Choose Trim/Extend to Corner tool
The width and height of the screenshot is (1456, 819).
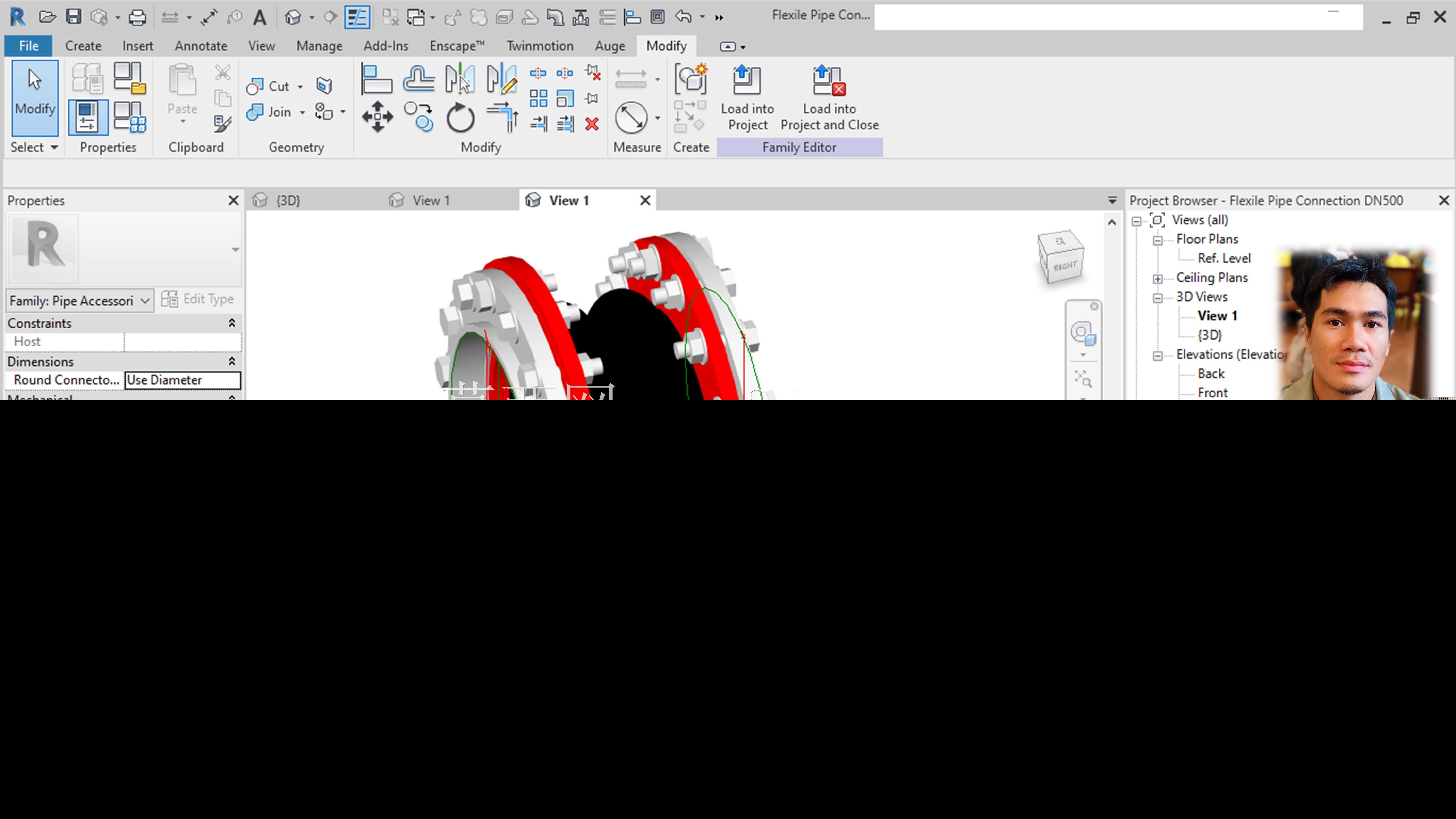point(502,117)
